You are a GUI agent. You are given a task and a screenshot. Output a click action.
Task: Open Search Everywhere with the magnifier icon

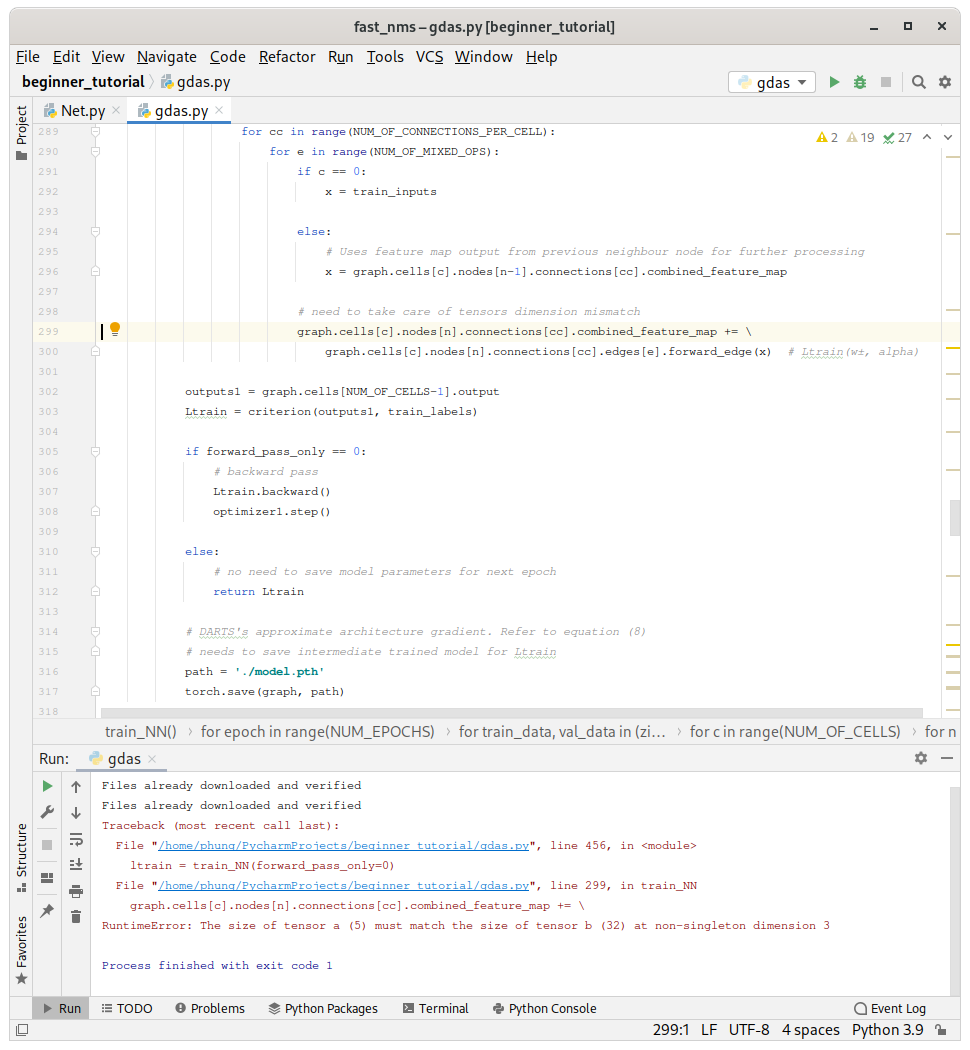[x=919, y=83]
